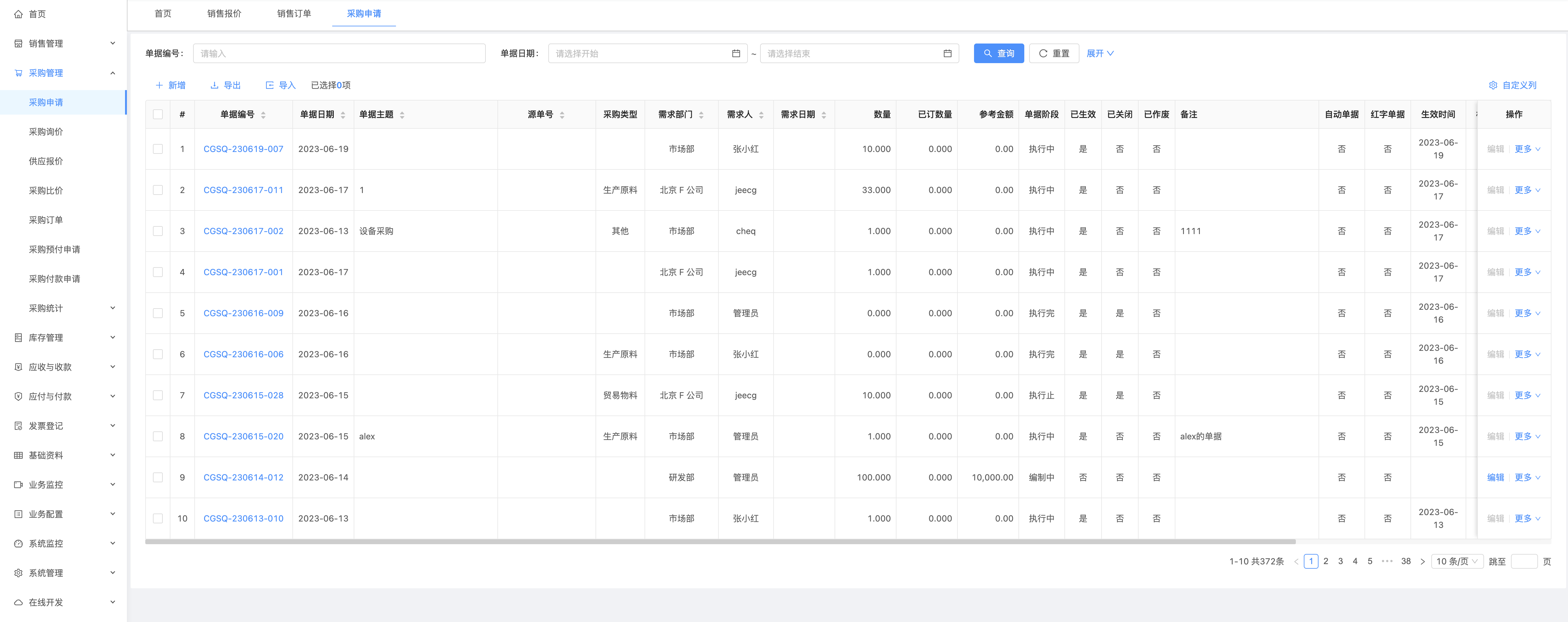Open document link CGSQ-230613-010
Viewport: 1568px width, 622px height.
point(243,518)
